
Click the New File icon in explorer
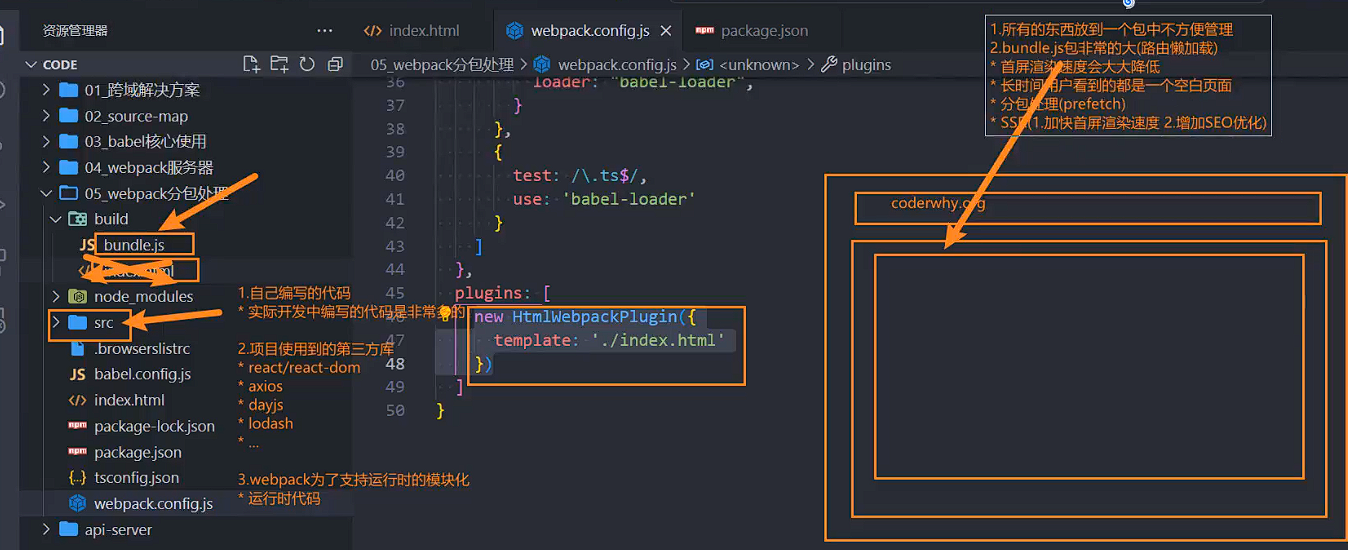(x=252, y=64)
